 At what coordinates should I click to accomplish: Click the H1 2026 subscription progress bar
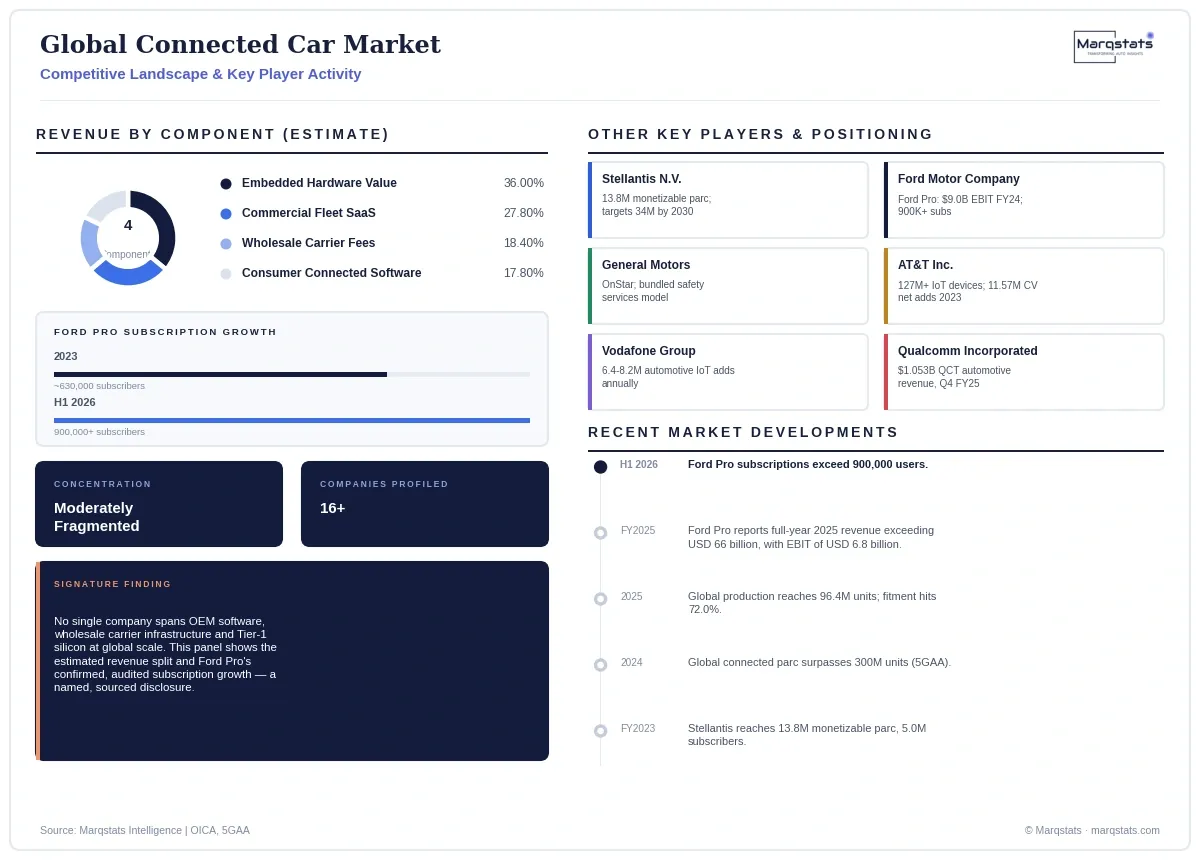pyautogui.click(x=292, y=420)
